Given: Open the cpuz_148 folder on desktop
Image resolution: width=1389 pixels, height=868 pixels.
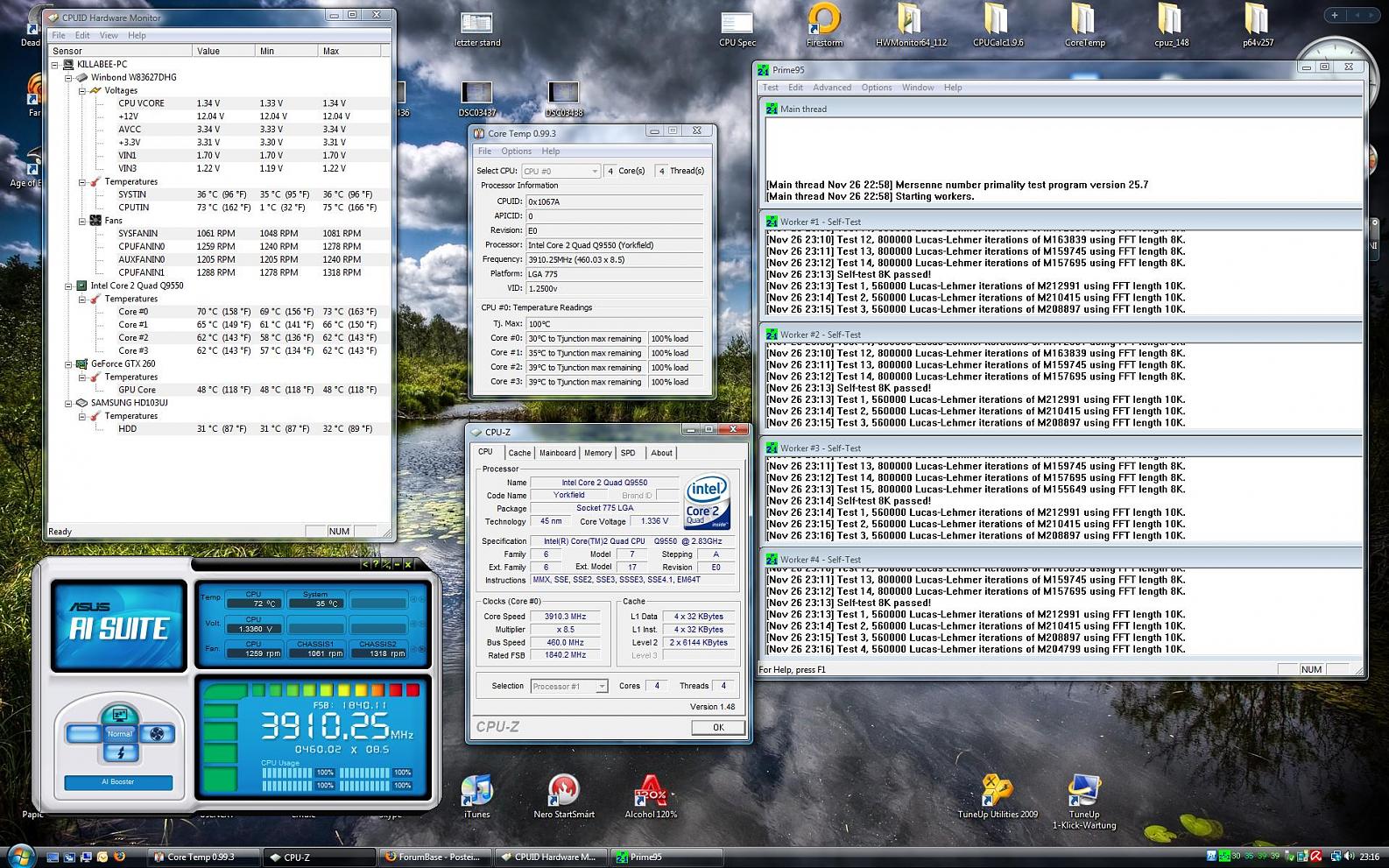Looking at the screenshot, I should coord(1171,25).
